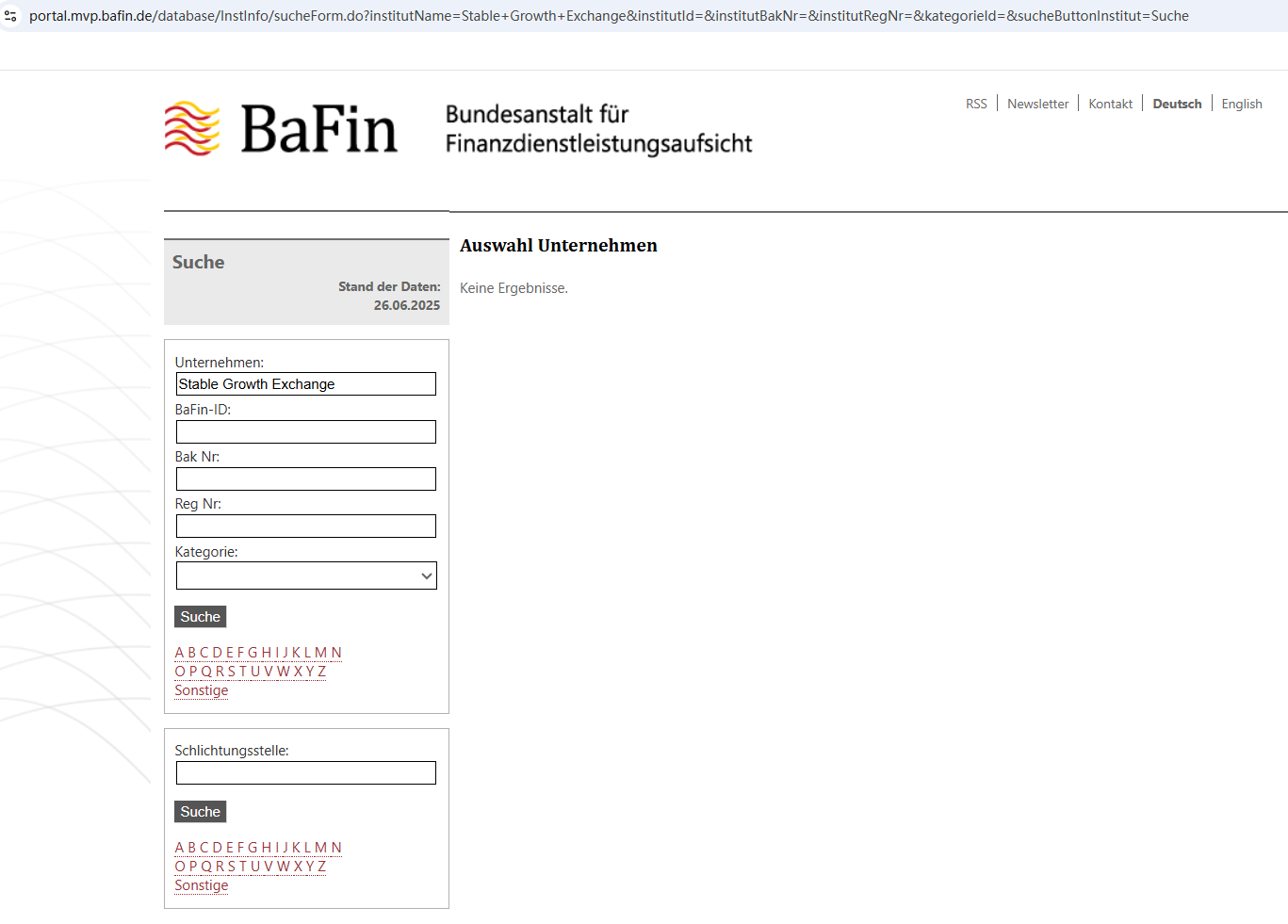The image size is (1288, 924).
Task: Filter companies by letter D
Action: [218, 653]
